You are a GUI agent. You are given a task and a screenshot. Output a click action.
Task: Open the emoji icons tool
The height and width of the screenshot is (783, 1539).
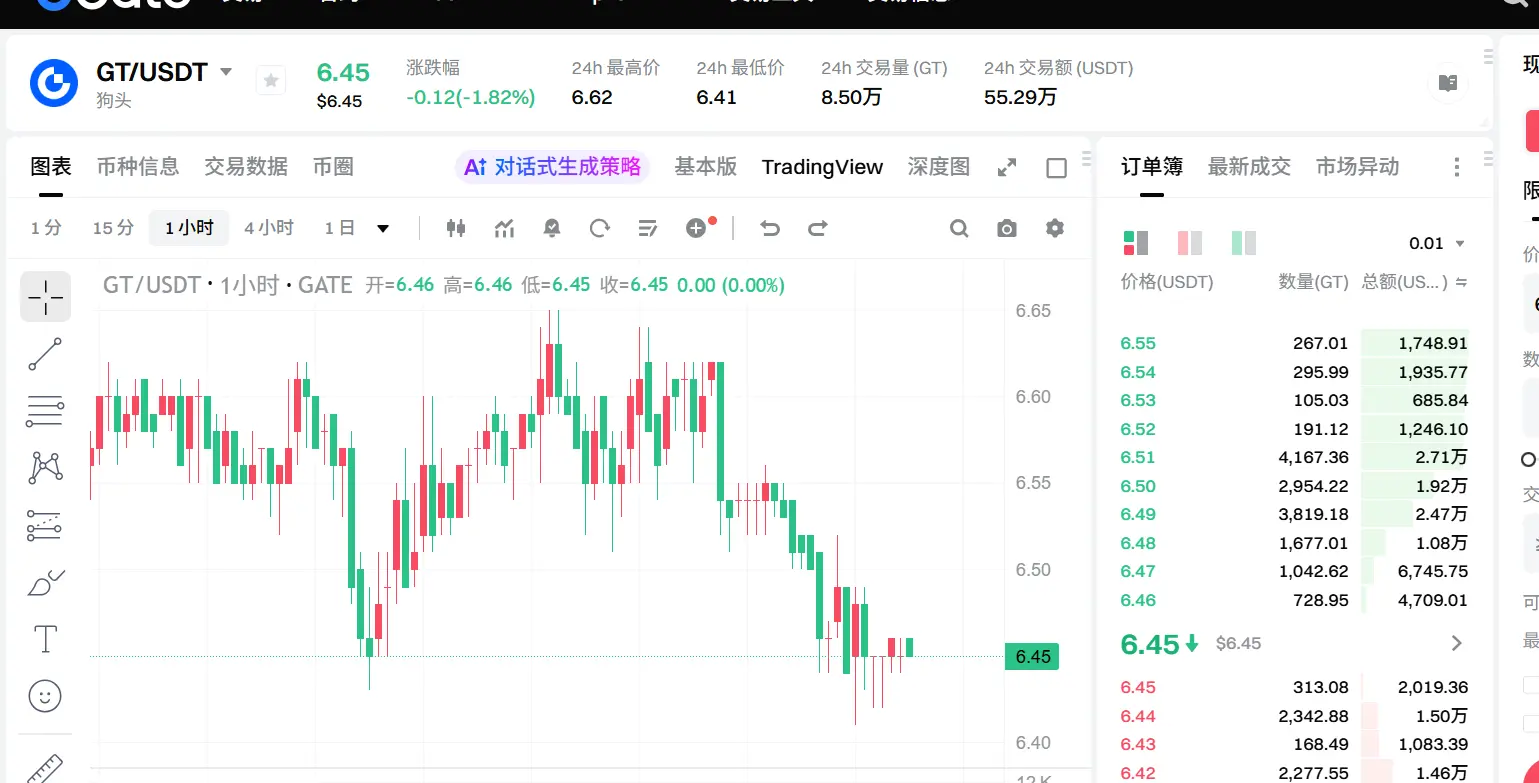pyautogui.click(x=45, y=696)
